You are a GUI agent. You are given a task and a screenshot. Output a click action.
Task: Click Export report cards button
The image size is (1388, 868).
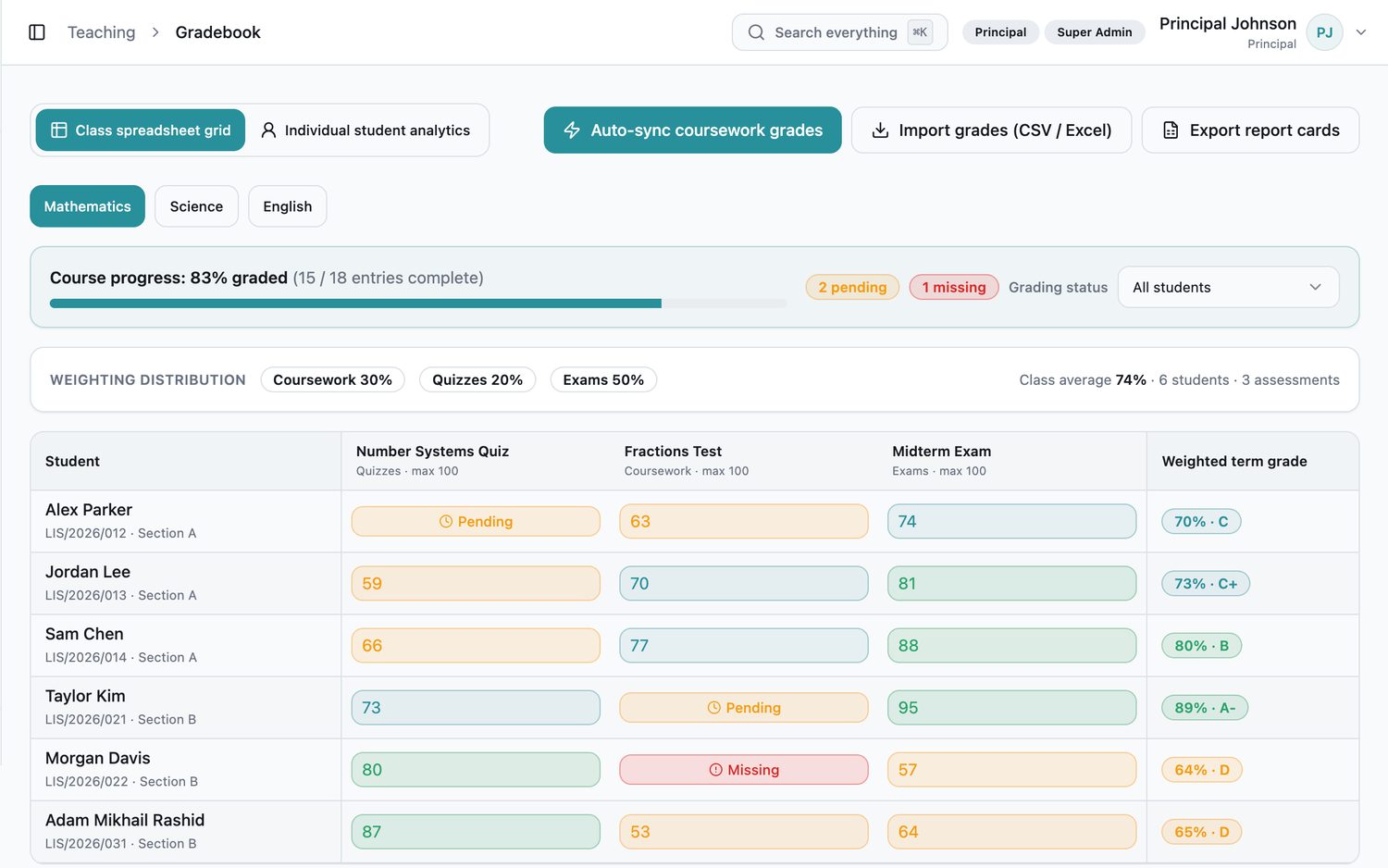1250,130
